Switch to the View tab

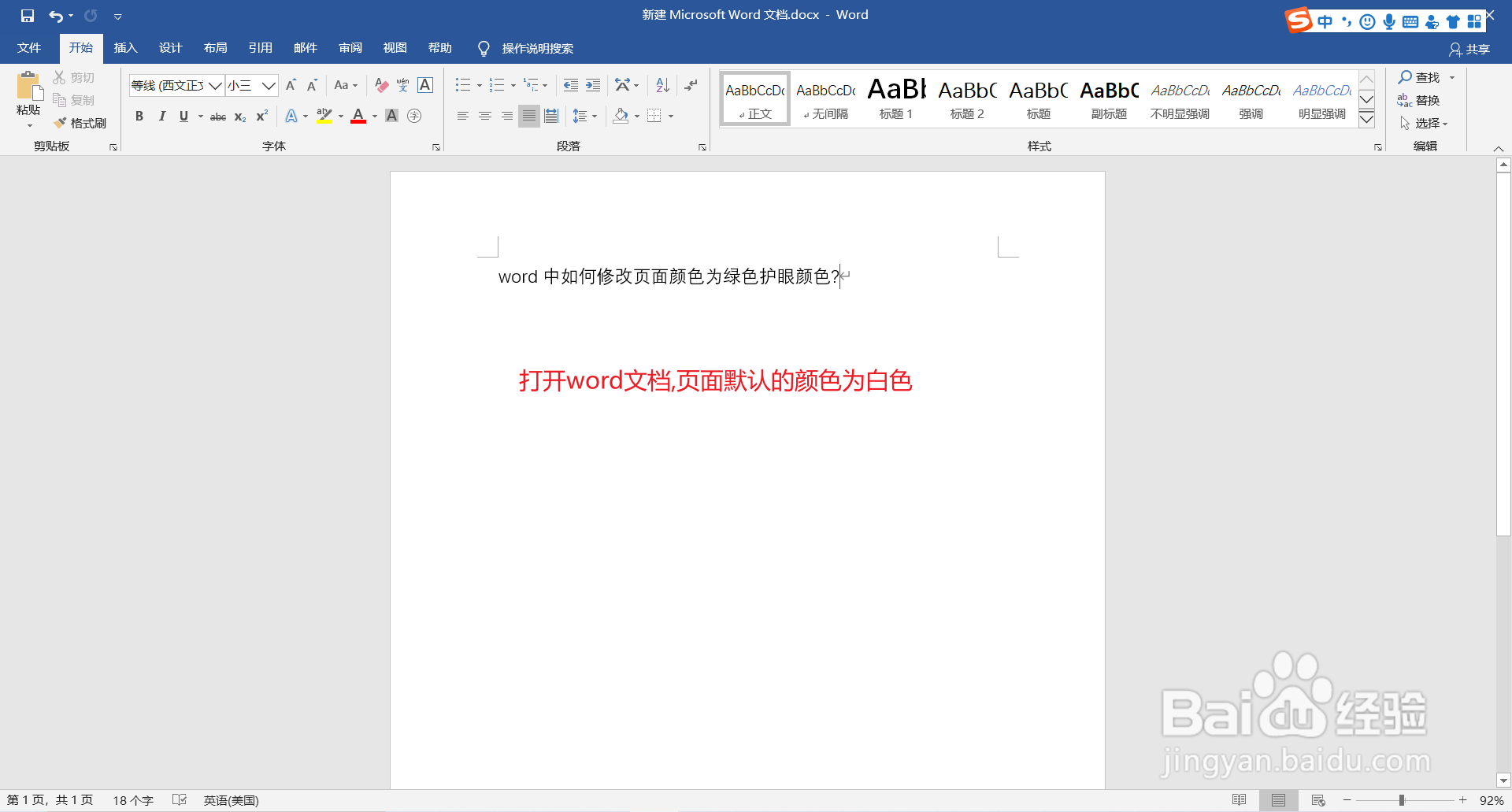(395, 48)
